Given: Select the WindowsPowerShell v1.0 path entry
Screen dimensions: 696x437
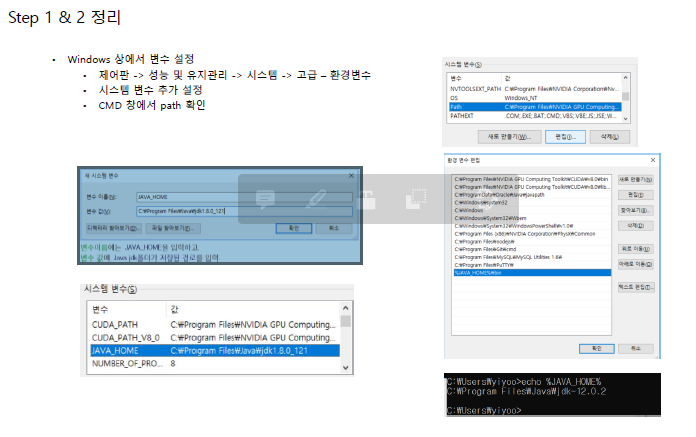Looking at the screenshot, I should pyautogui.click(x=532, y=226).
